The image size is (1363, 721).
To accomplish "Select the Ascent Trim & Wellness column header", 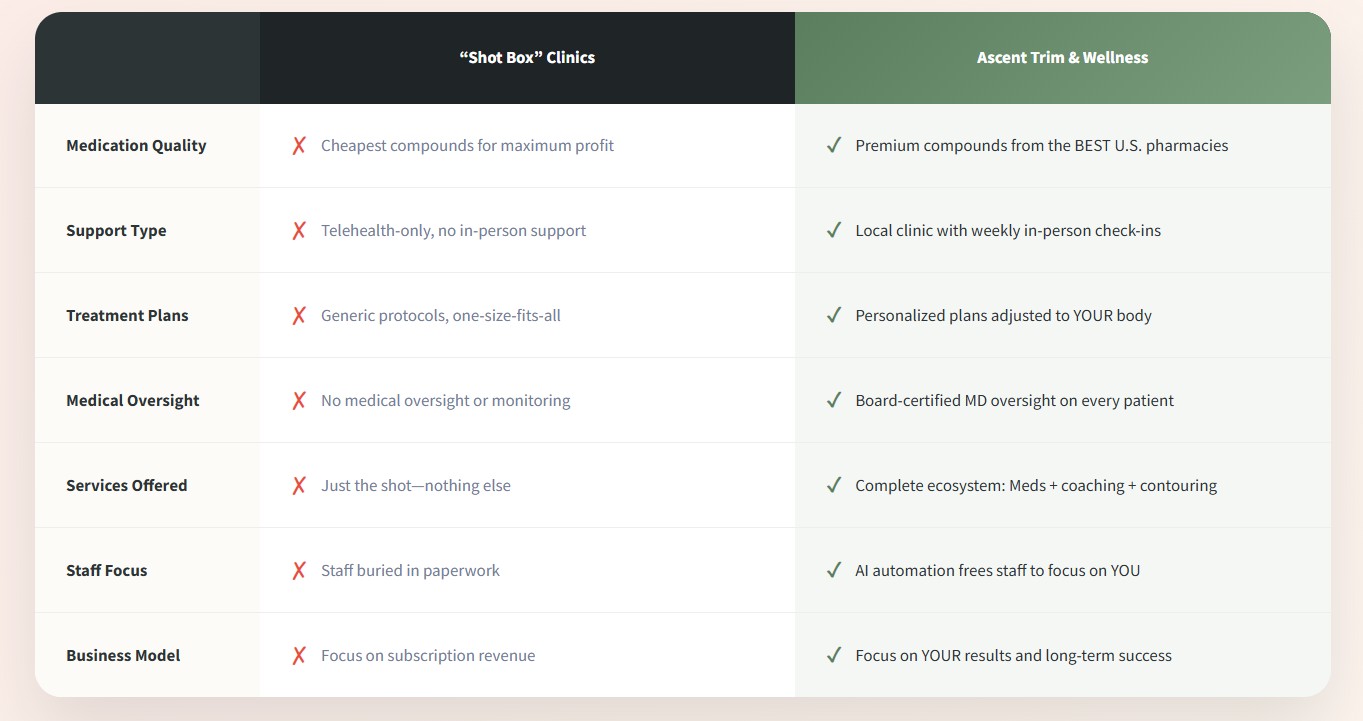I will (x=1062, y=58).
